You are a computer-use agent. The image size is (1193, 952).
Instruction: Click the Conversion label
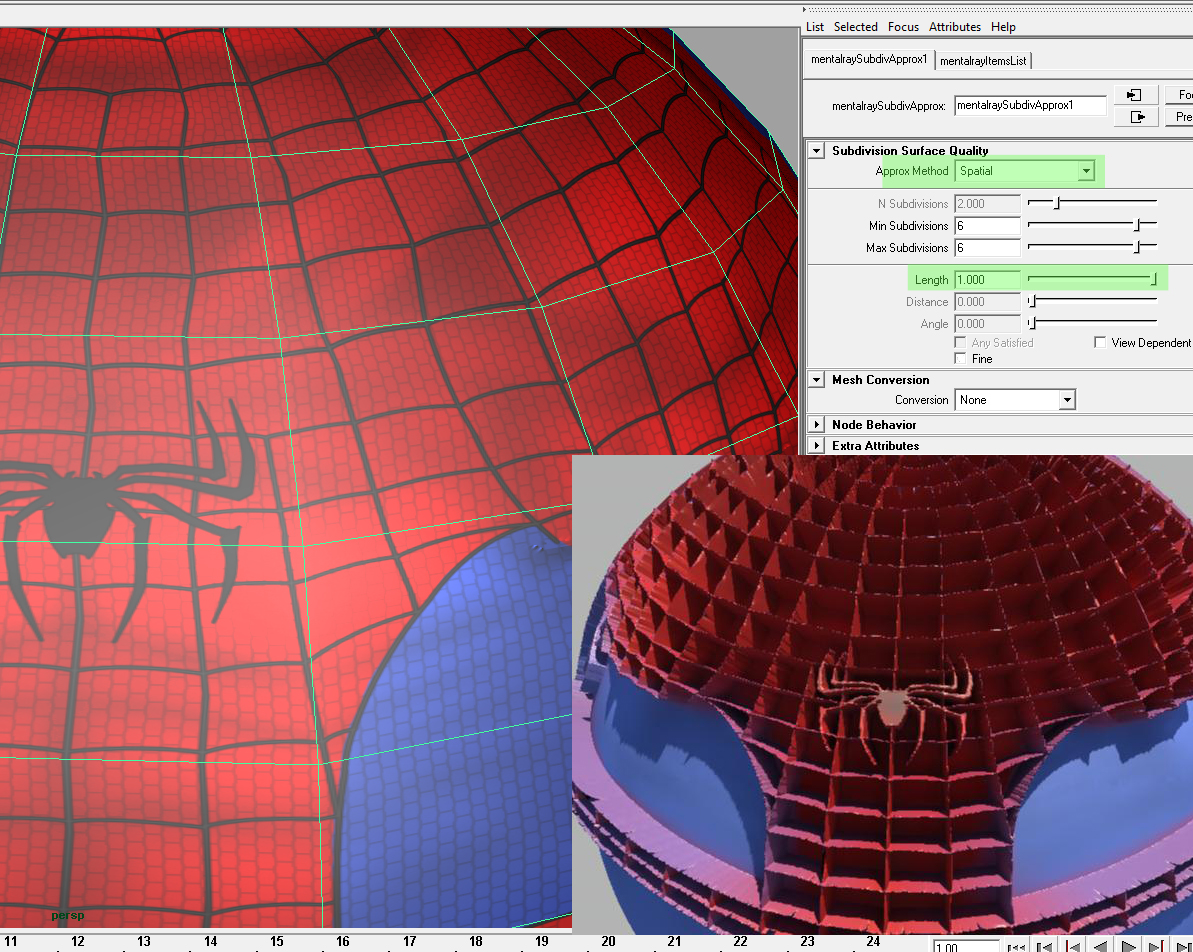pos(921,400)
